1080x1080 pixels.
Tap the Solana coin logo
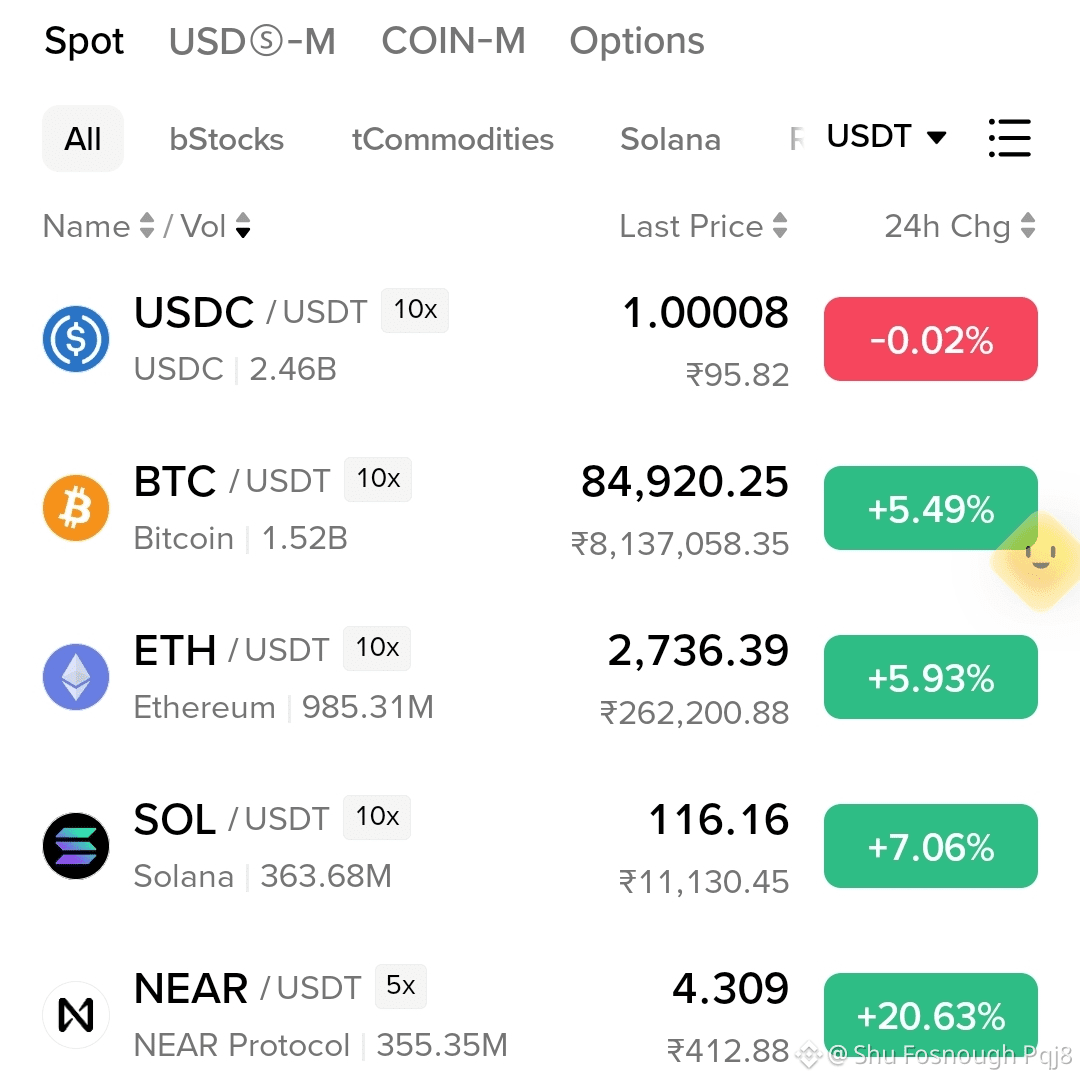tap(76, 846)
